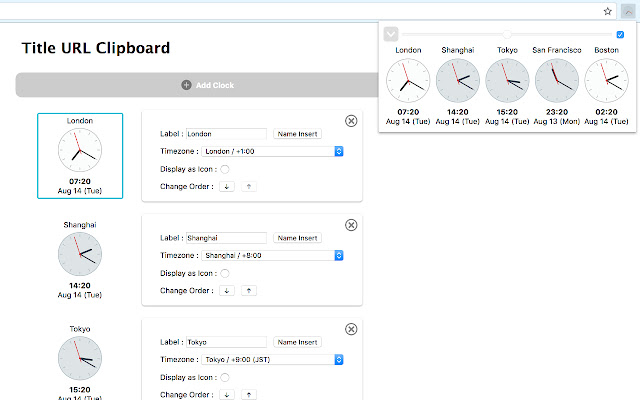Open the London / +1:00 timezone dropdown
Image resolution: width=640 pixels, height=400 pixels.
272,151
